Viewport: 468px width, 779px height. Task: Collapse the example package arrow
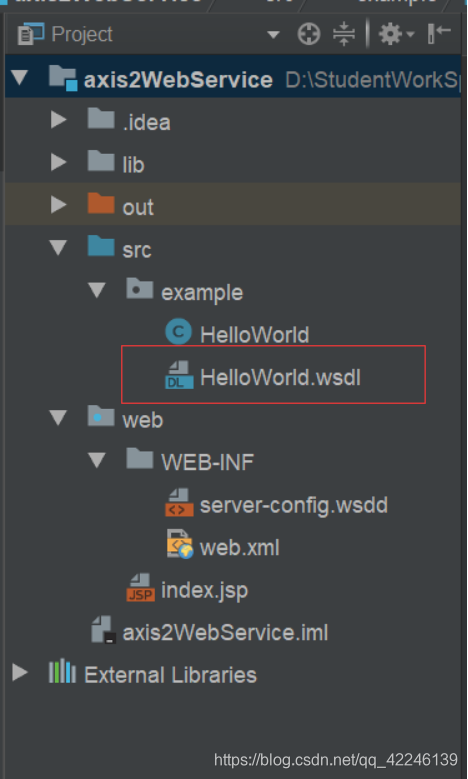coord(97,291)
